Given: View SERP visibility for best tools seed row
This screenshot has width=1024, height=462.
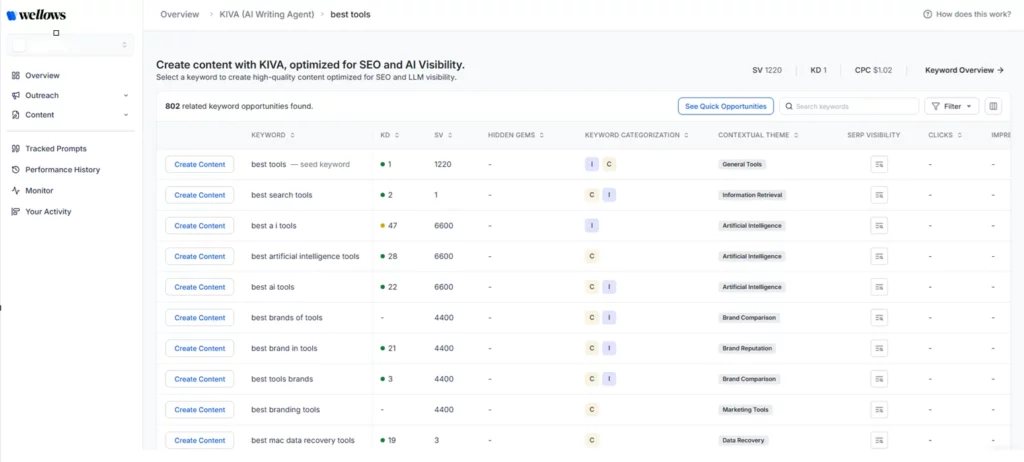Looking at the screenshot, I should (x=879, y=165).
